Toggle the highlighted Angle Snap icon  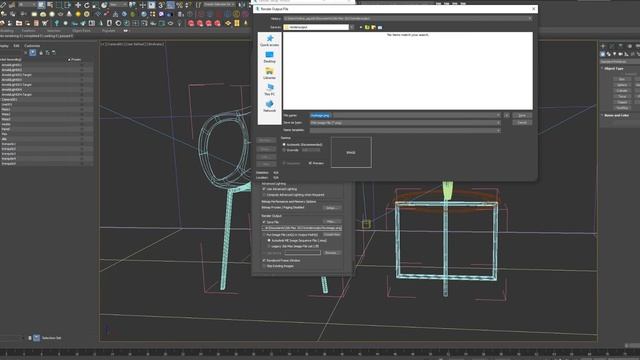(170, 5)
